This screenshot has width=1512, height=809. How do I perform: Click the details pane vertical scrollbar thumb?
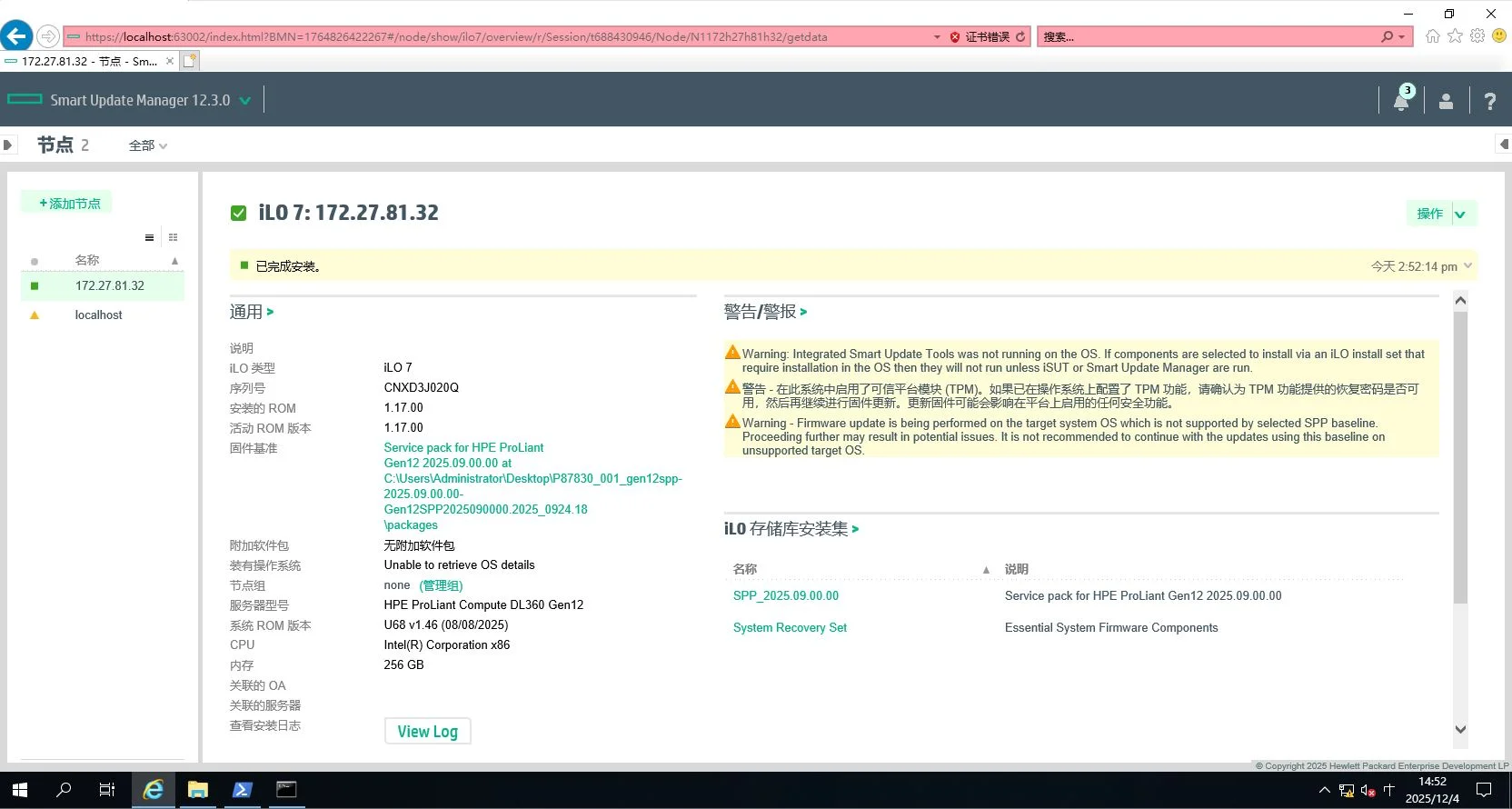1460,457
